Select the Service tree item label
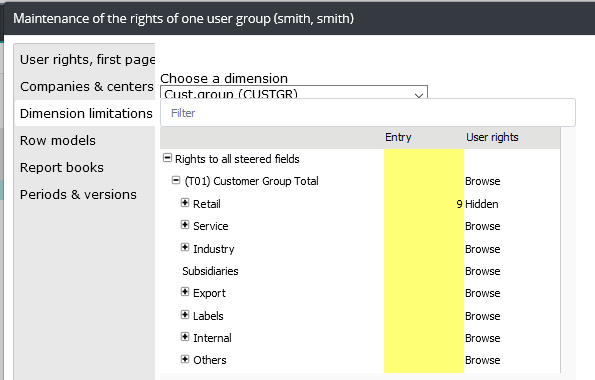Screen dimensions: 595x380 point(211,226)
